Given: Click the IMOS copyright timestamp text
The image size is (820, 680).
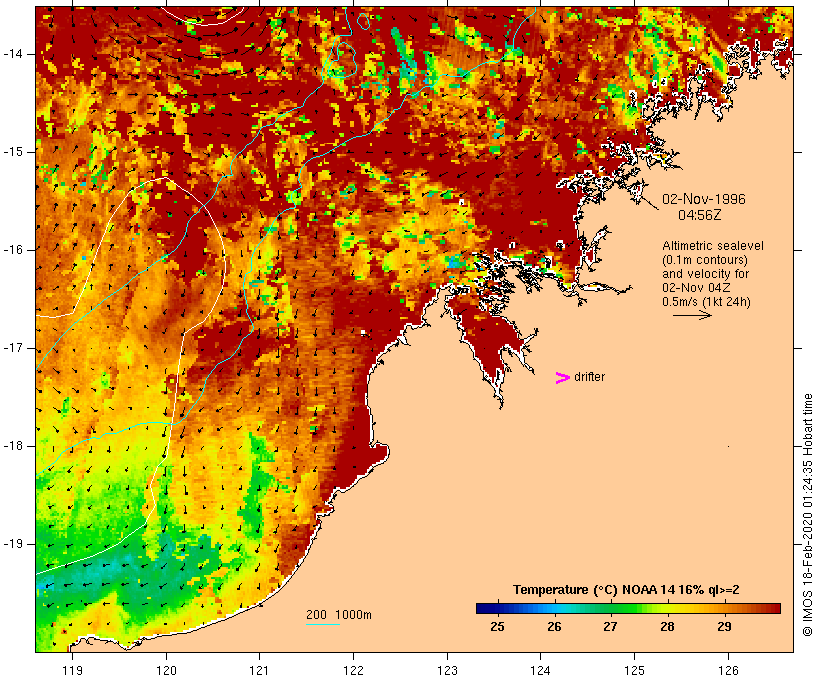Looking at the screenshot, I should (x=807, y=515).
